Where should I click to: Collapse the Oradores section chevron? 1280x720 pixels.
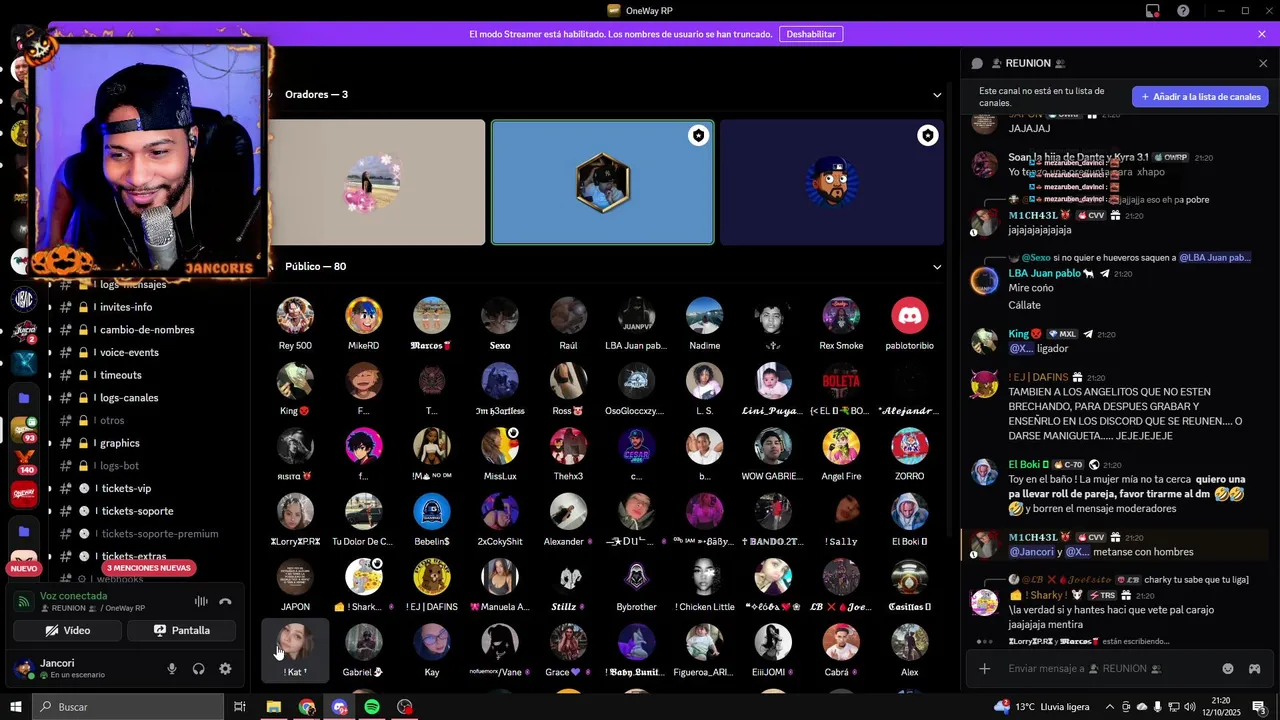(x=937, y=95)
